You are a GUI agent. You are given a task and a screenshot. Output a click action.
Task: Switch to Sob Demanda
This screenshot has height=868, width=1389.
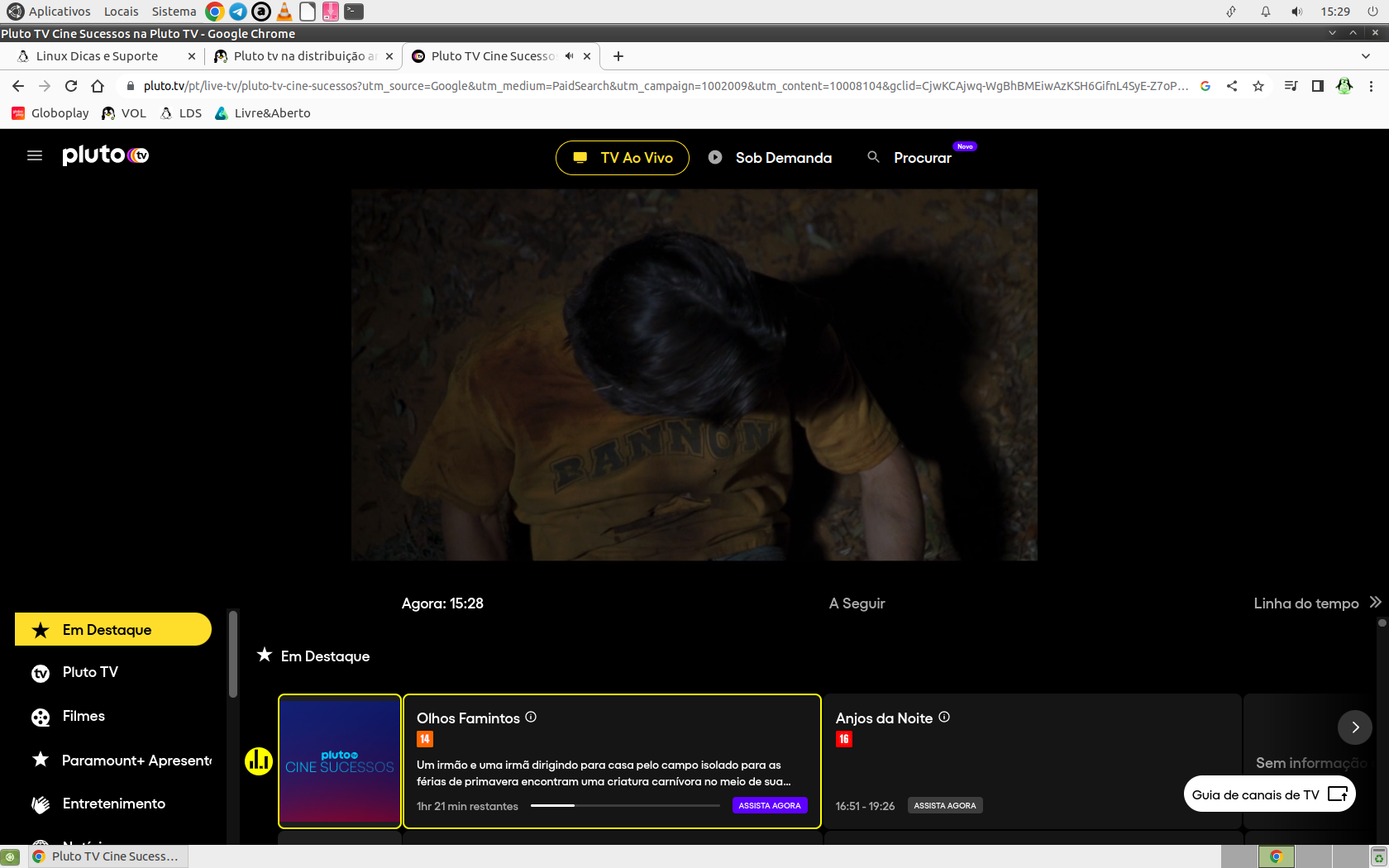click(771, 157)
